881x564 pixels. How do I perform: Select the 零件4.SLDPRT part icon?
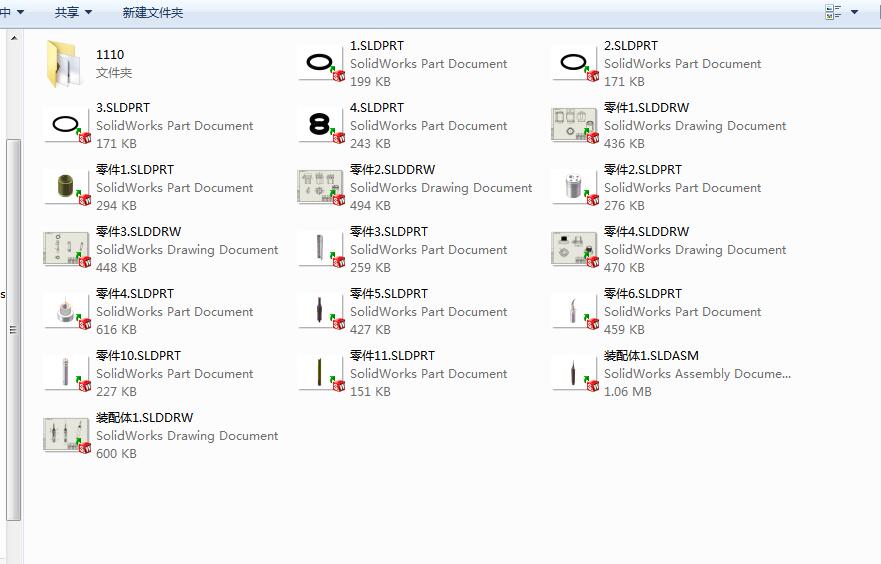pyautogui.click(x=67, y=311)
